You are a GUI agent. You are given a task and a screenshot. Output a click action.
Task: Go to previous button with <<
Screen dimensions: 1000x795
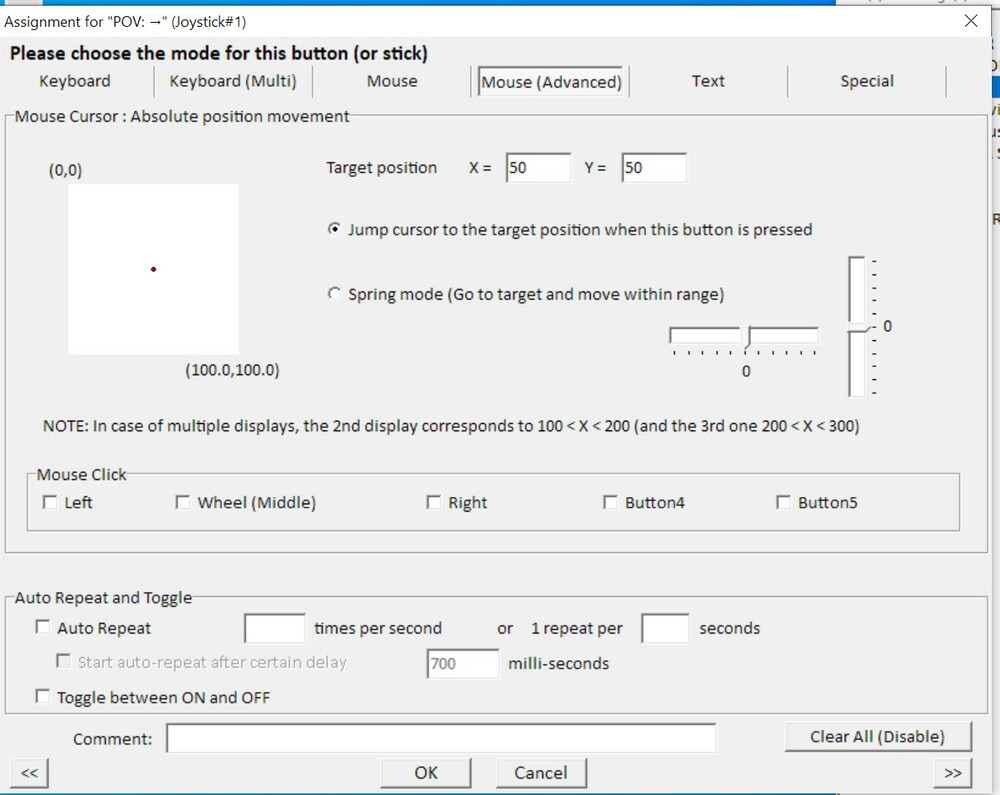click(29, 773)
